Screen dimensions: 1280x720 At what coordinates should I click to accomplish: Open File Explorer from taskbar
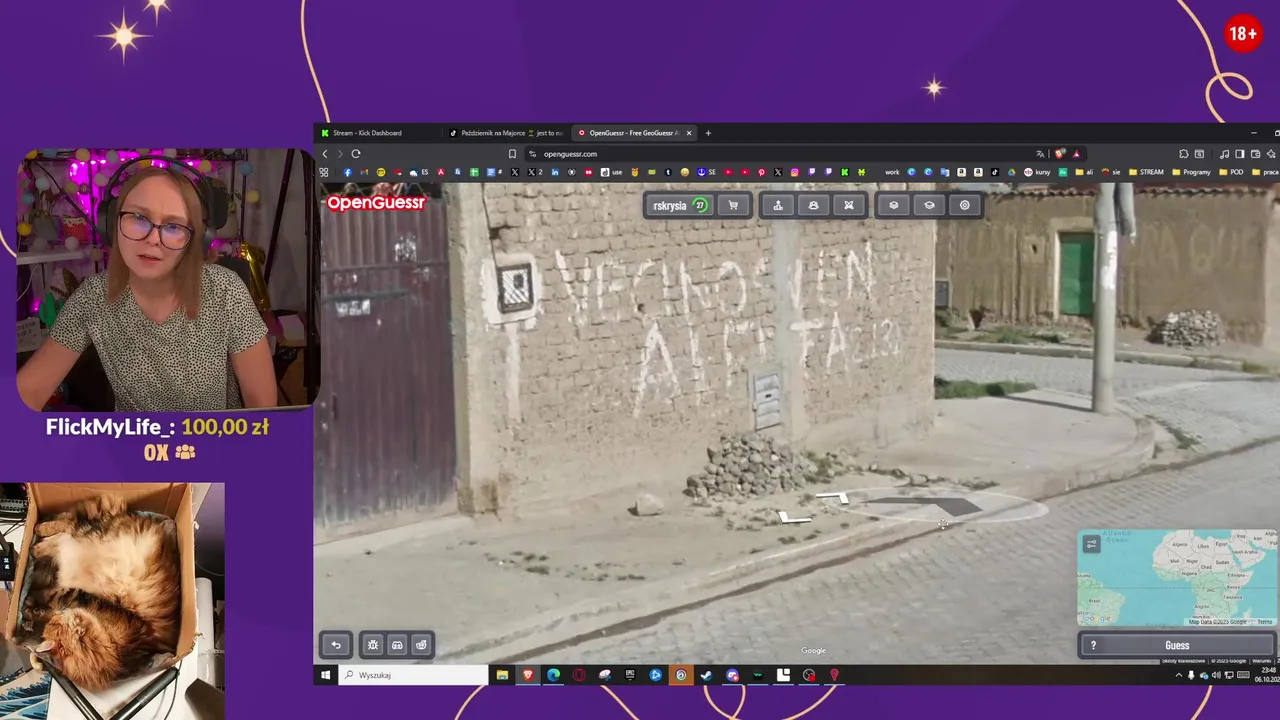(502, 675)
